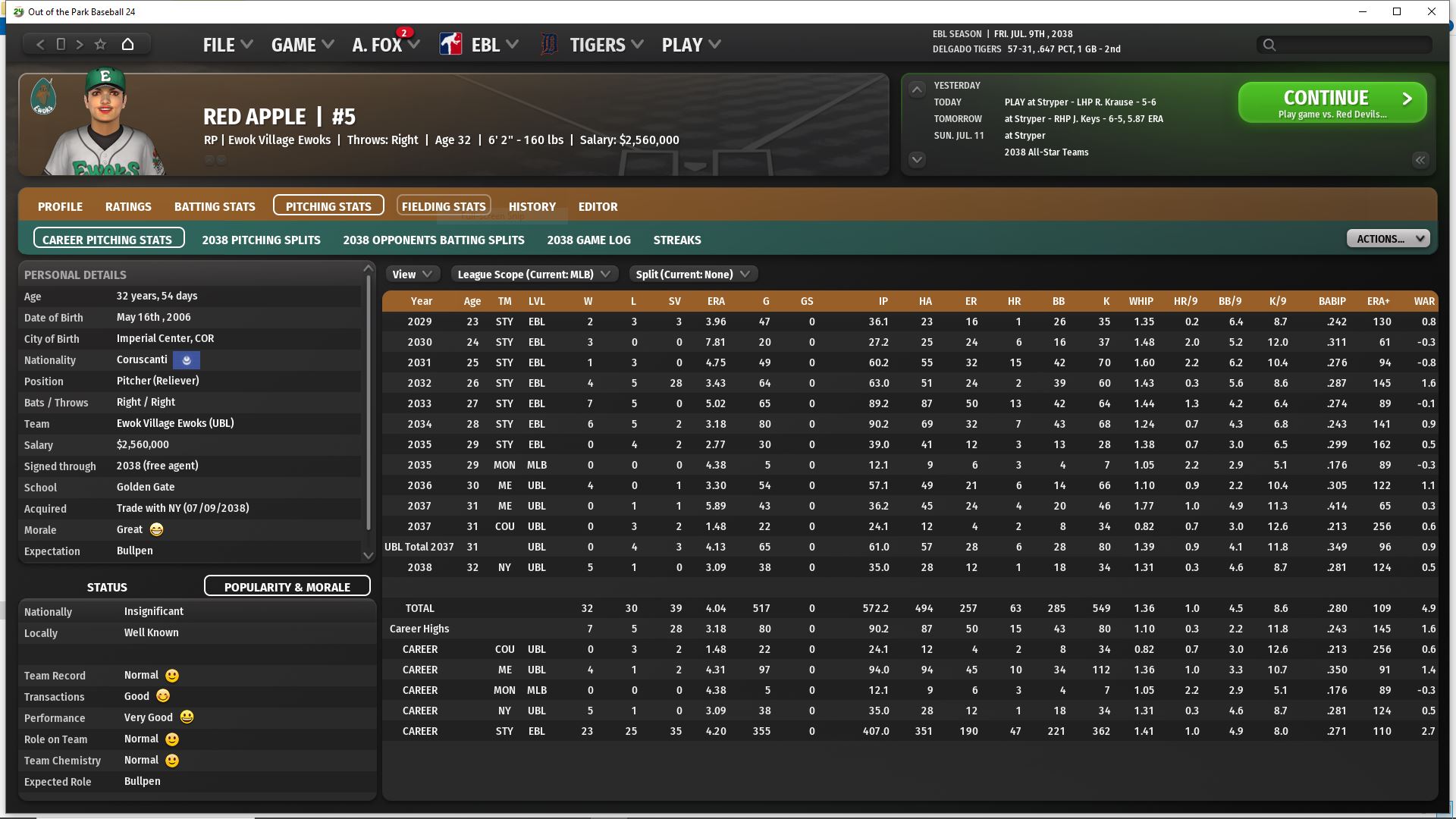
Task: Go back with the left arrow icon
Action: point(41,45)
